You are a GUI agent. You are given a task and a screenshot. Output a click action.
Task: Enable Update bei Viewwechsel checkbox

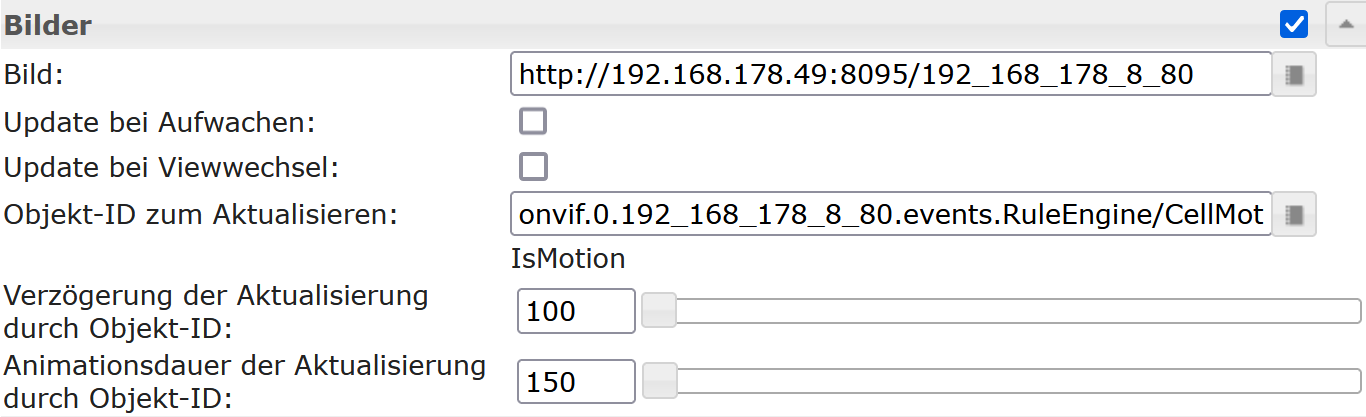point(533,166)
